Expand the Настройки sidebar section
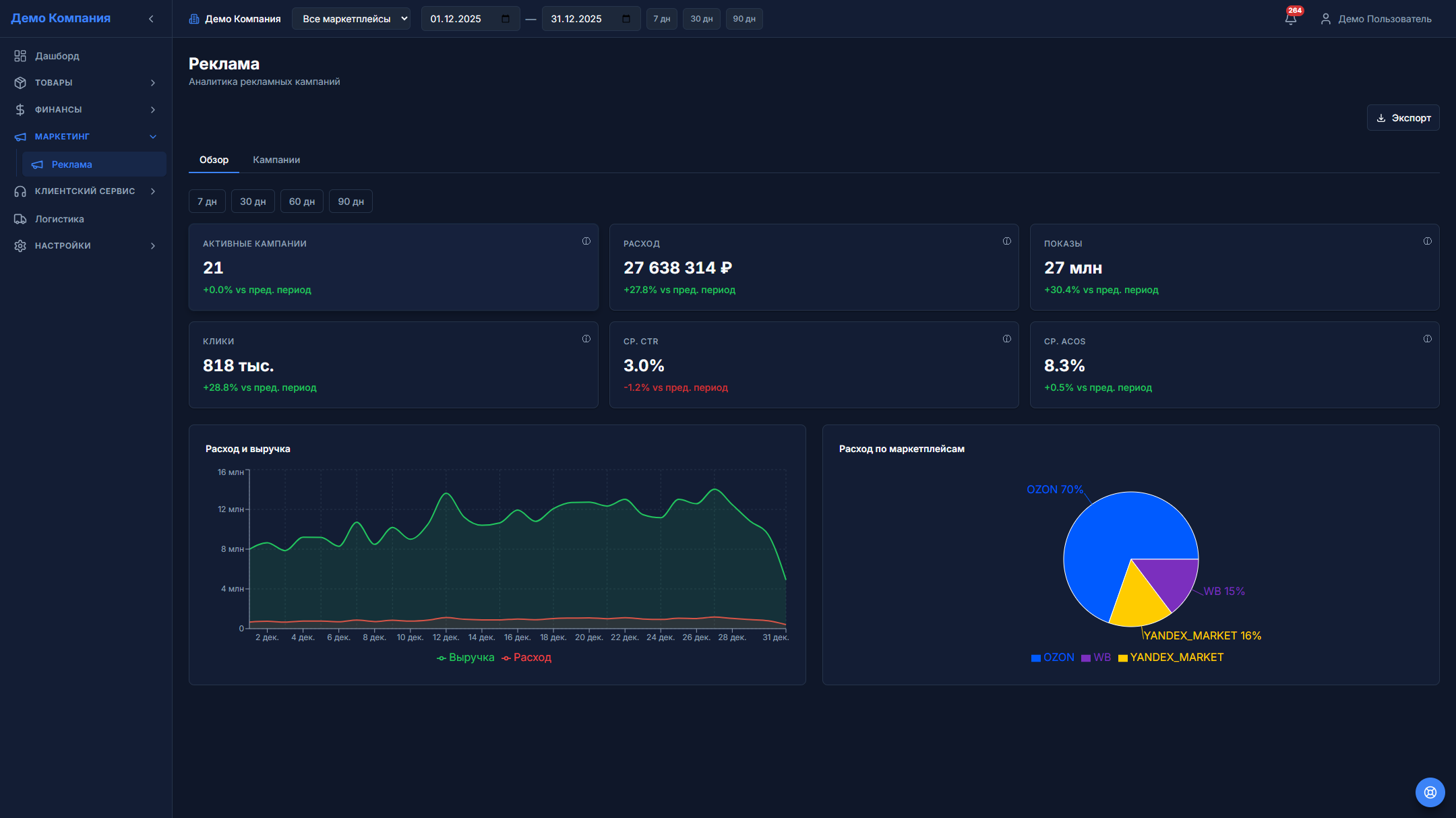The width and height of the screenshot is (1456, 818). tap(86, 246)
